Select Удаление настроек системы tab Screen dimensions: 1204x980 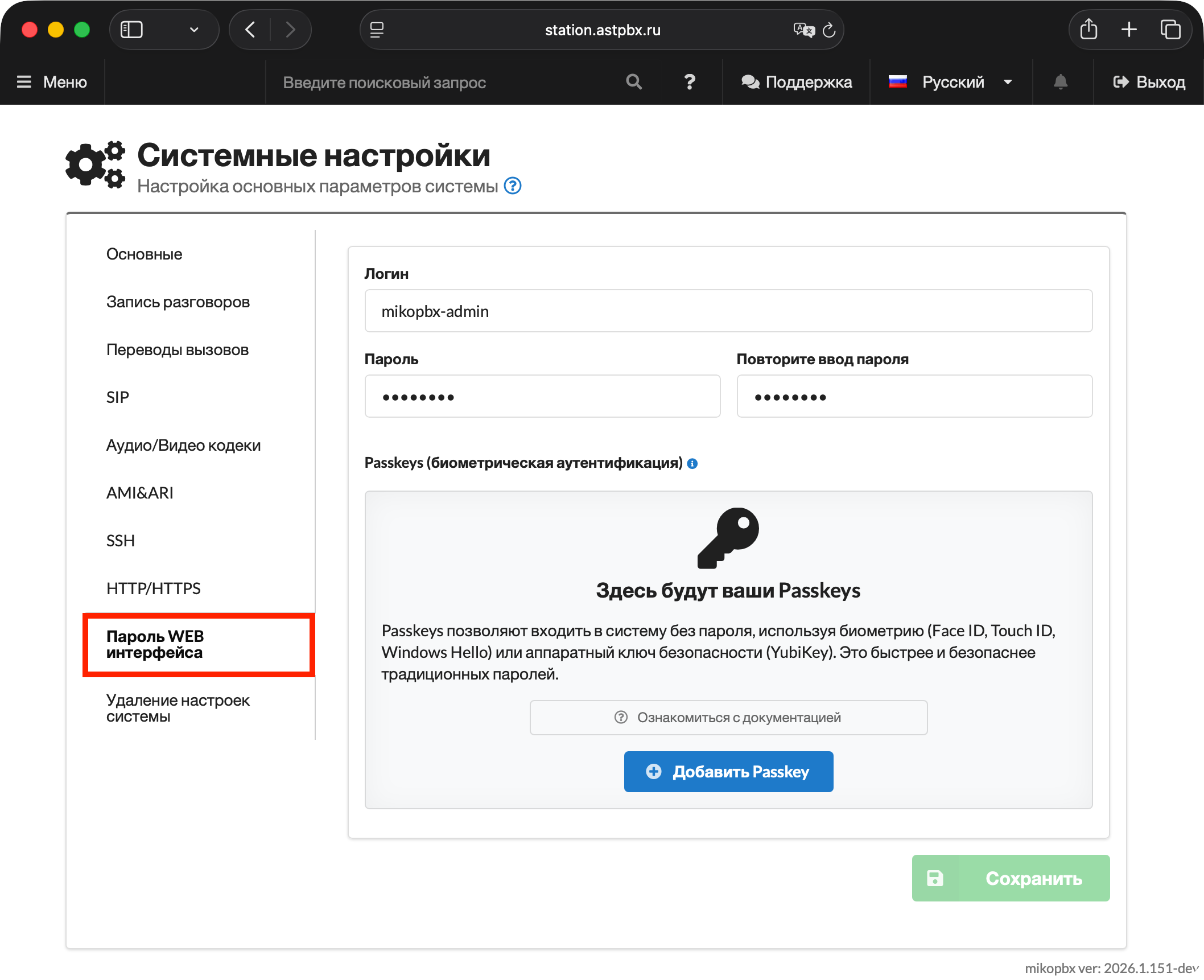click(178, 708)
